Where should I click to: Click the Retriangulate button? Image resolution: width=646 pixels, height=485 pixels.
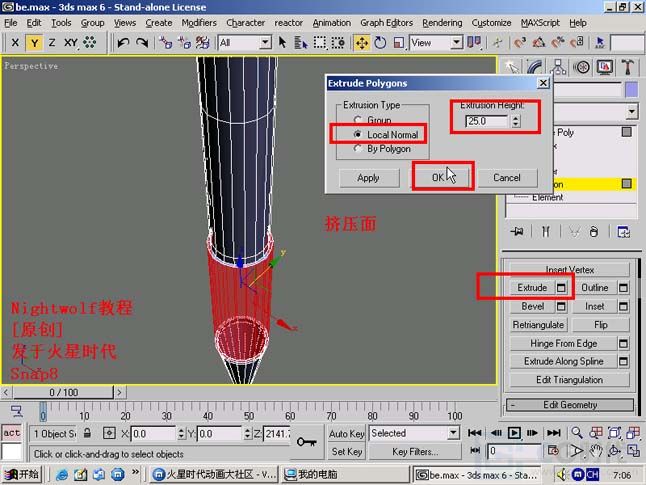click(538, 325)
